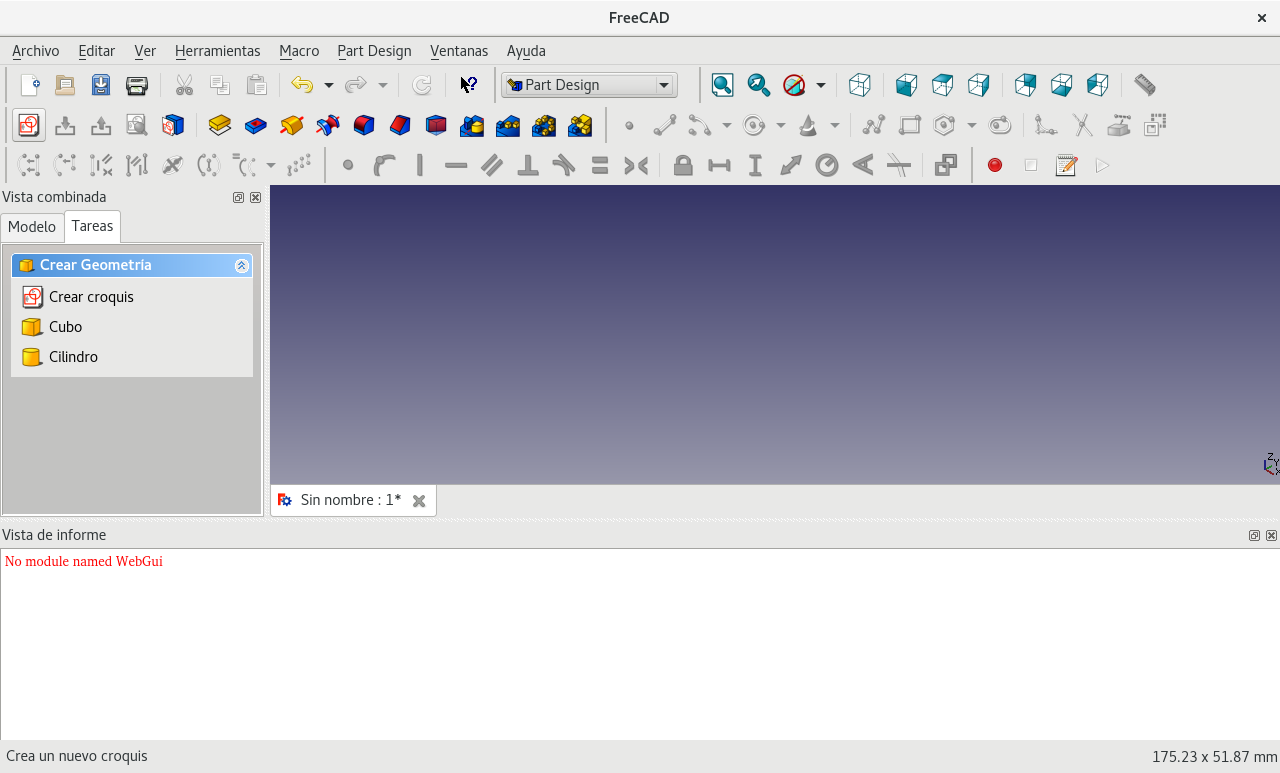Open the macros dialog notepad icon
Image resolution: width=1280 pixels, height=773 pixels.
(x=1066, y=165)
